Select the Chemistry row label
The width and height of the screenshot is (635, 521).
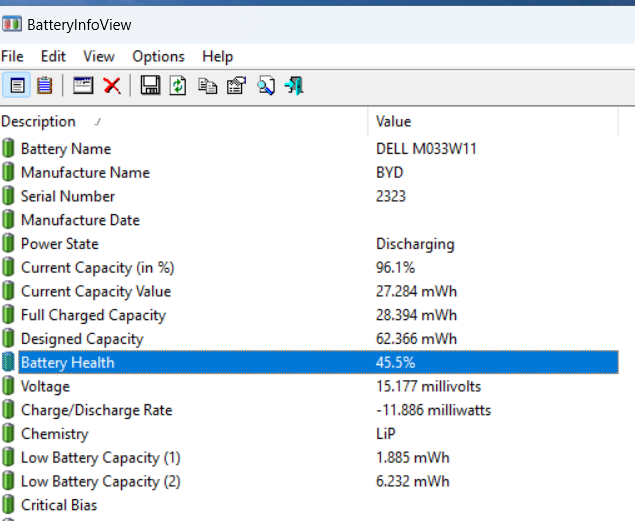pyautogui.click(x=55, y=434)
